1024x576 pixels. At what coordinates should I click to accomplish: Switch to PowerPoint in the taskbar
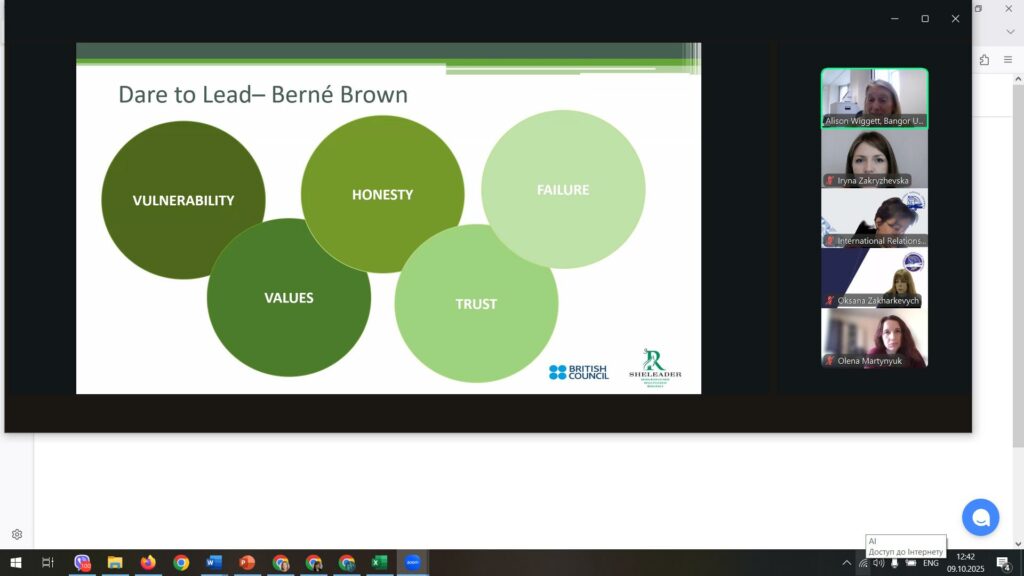(247, 562)
